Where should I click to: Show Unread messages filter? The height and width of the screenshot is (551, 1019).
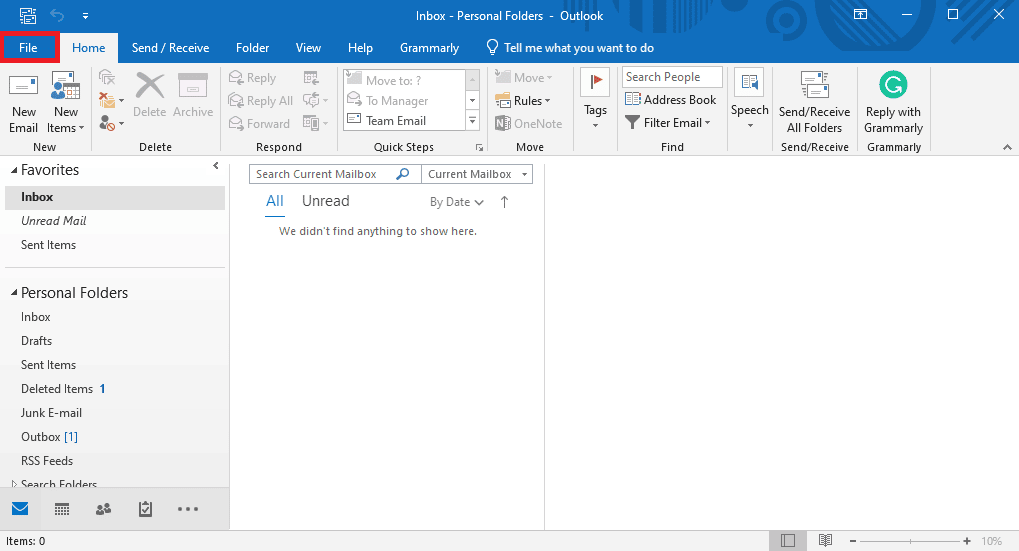pyautogui.click(x=326, y=201)
